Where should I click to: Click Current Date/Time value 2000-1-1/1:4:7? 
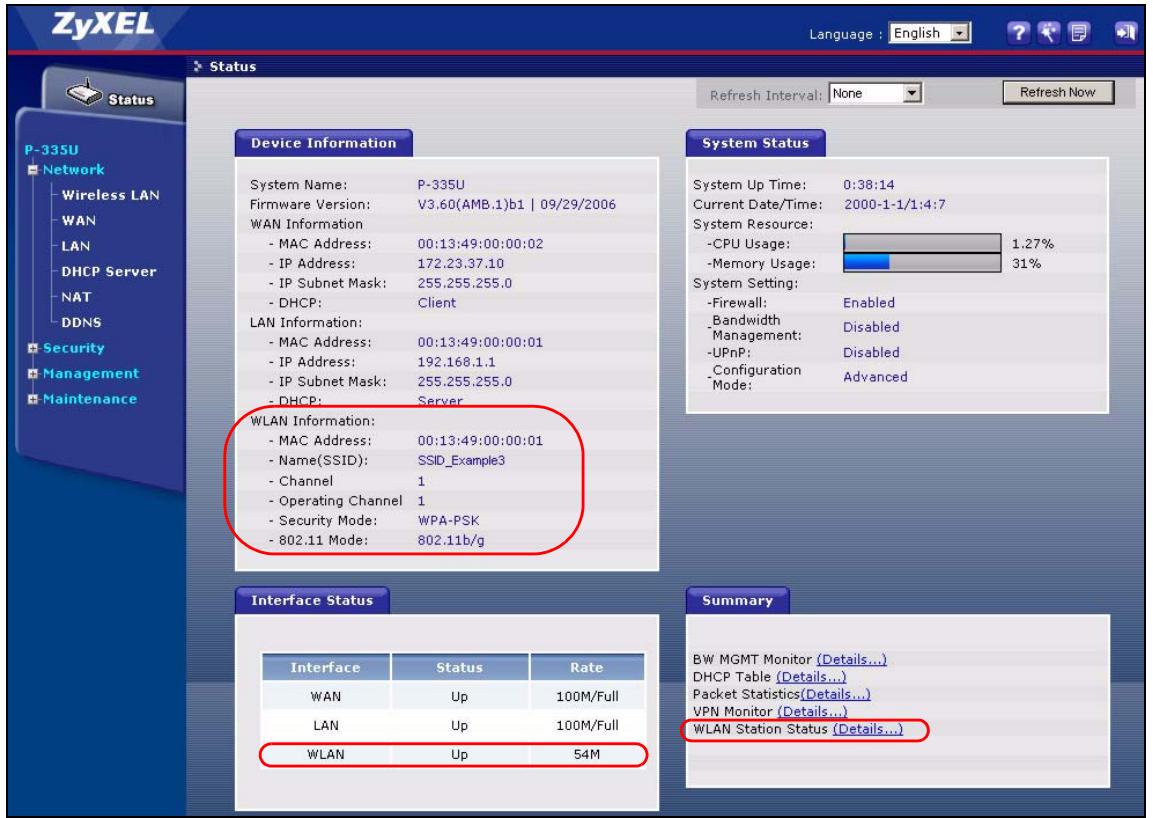coord(894,204)
